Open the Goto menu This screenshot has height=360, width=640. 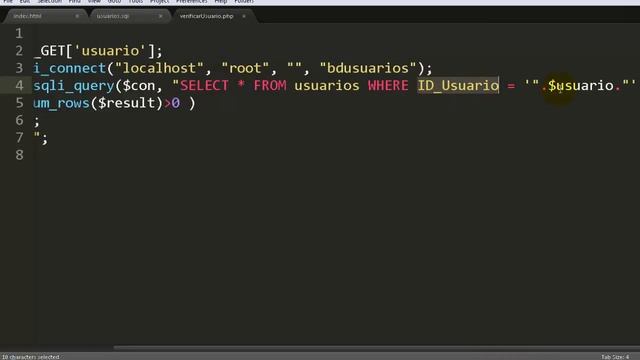114,2
